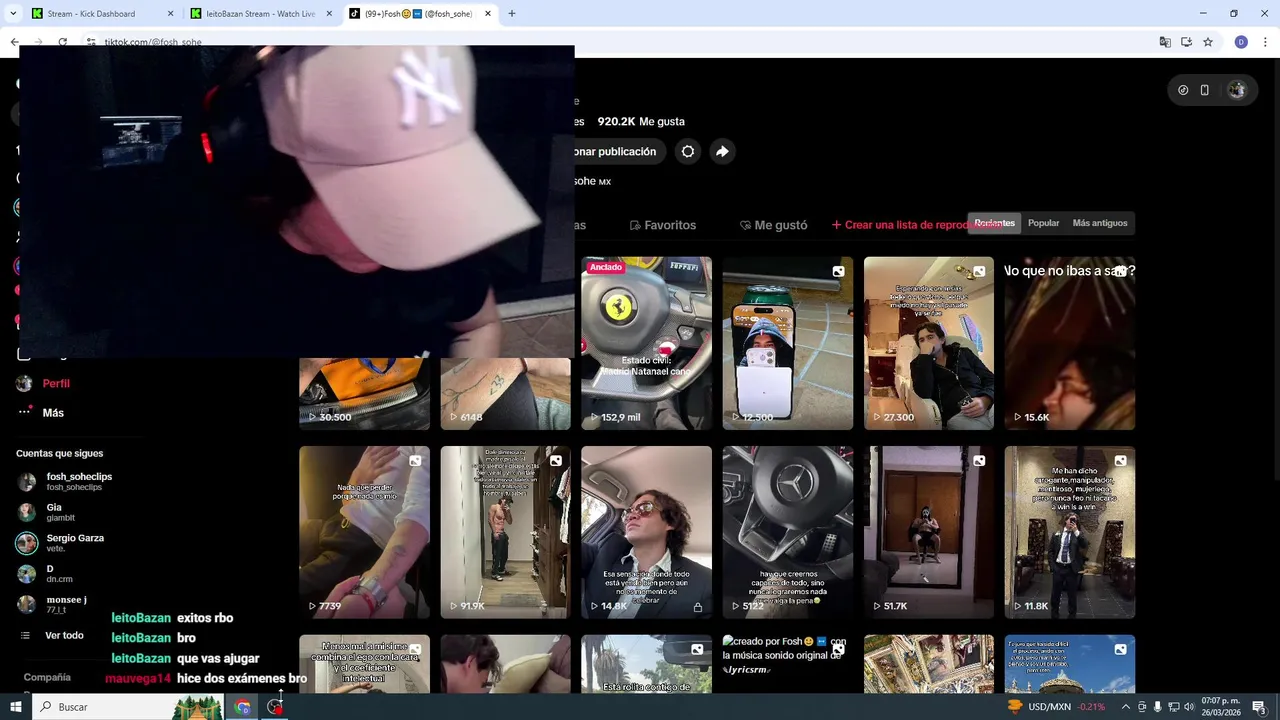1280x720 pixels.
Task: Close the Fosh TikTok tab
Action: [x=488, y=14]
